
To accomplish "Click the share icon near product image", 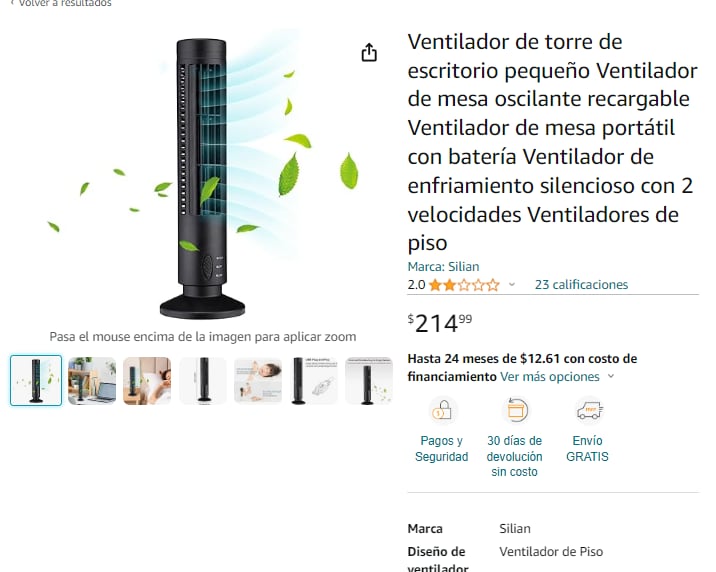I will [369, 52].
